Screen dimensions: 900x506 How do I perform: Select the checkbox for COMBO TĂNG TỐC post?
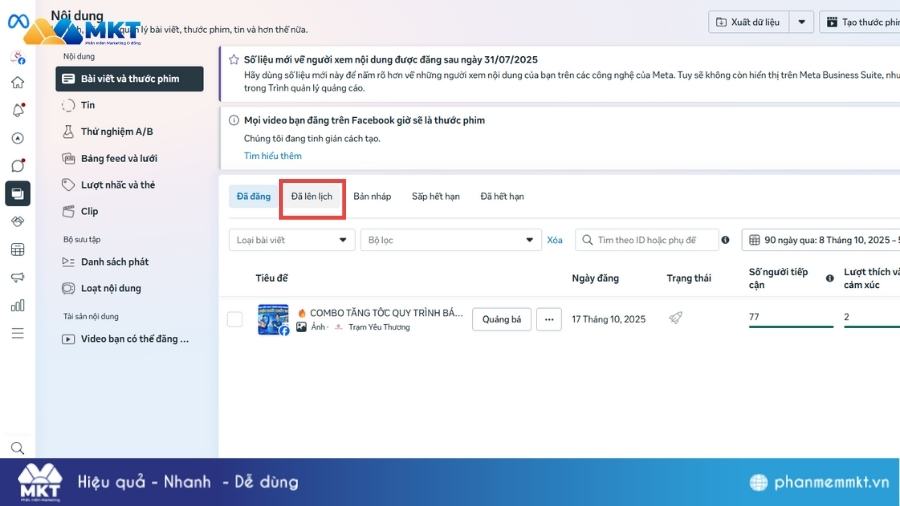pyautogui.click(x=235, y=319)
